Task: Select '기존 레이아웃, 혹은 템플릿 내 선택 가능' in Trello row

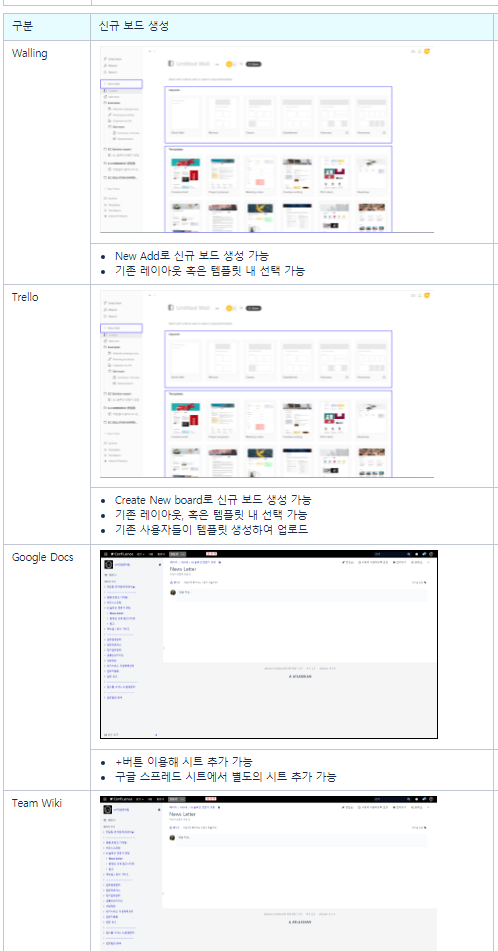Action: tap(211, 515)
